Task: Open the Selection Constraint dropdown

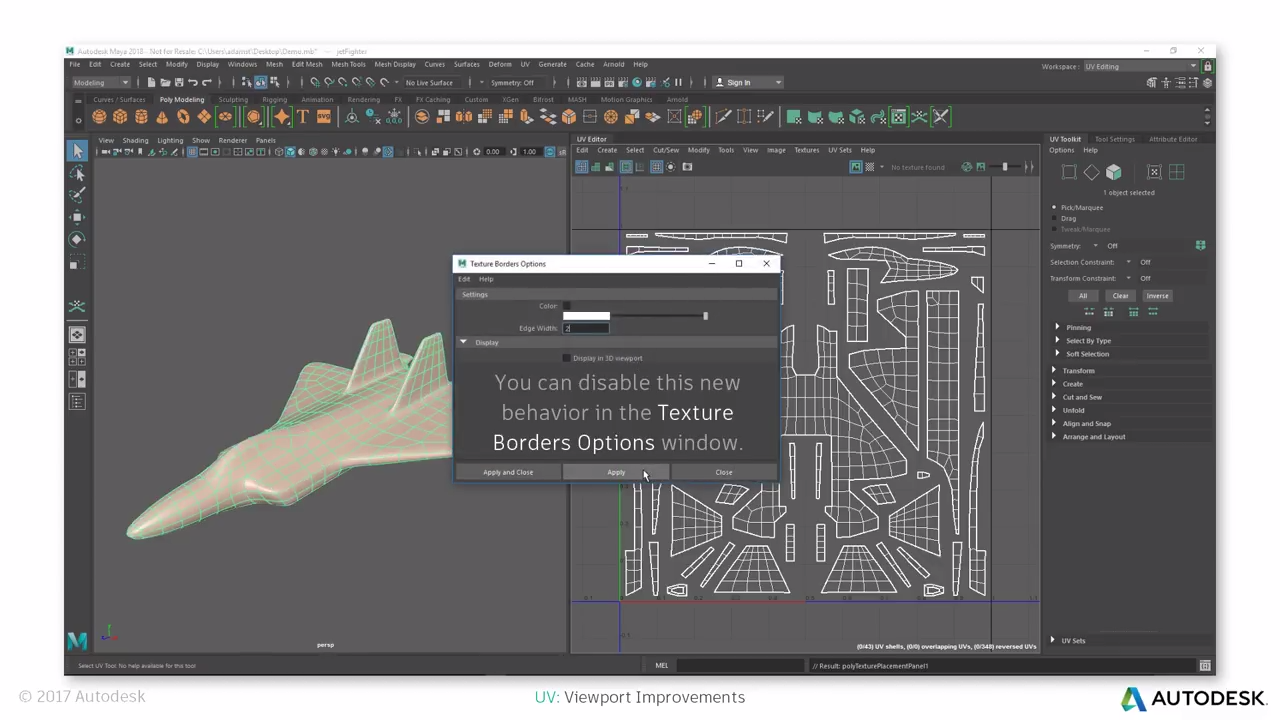Action: [1129, 262]
